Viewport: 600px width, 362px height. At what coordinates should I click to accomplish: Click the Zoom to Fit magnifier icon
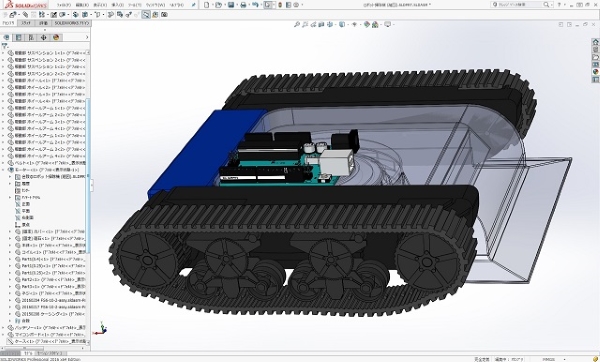[297, 24]
